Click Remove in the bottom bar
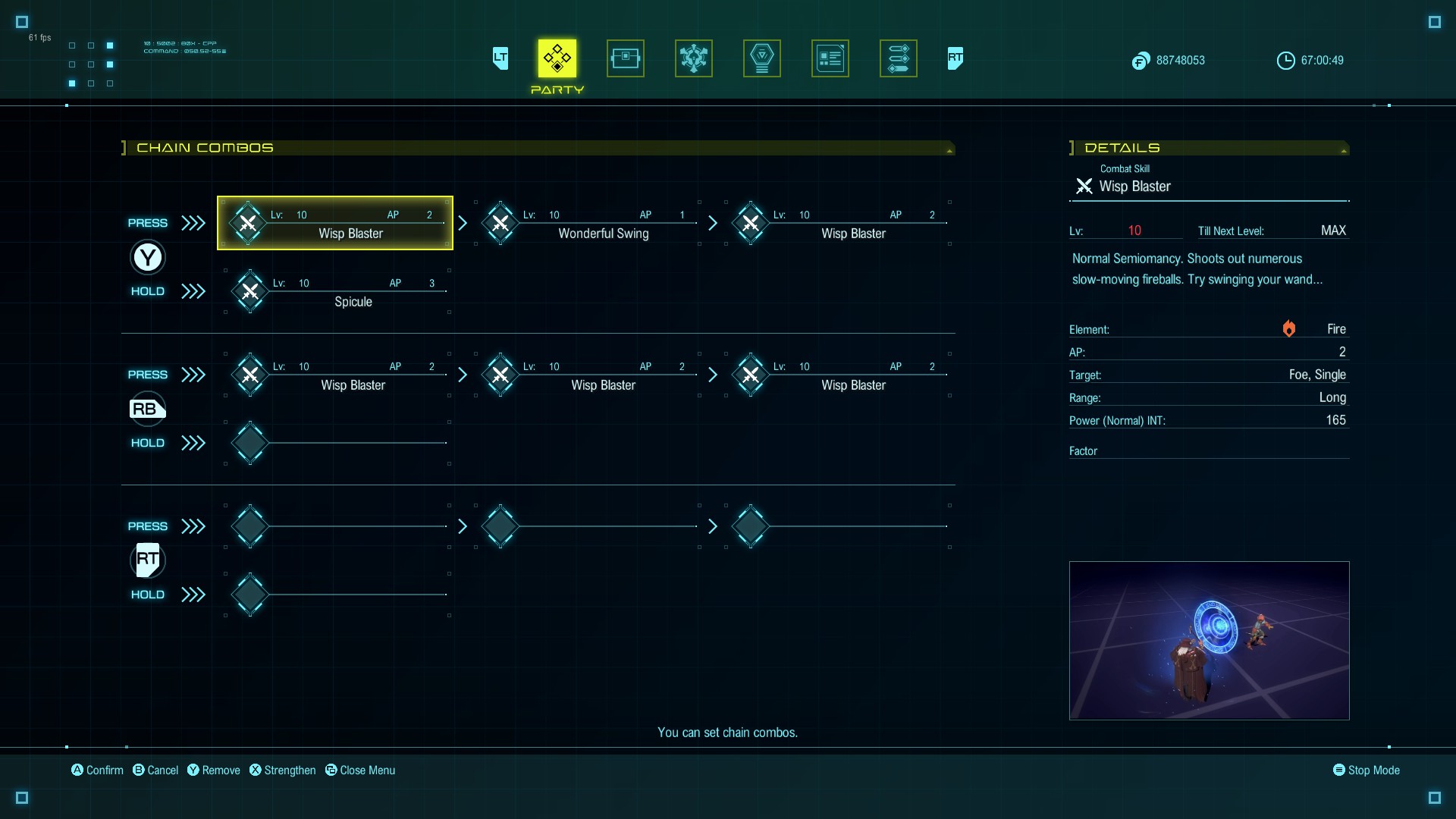The image size is (1456, 819). [x=214, y=770]
